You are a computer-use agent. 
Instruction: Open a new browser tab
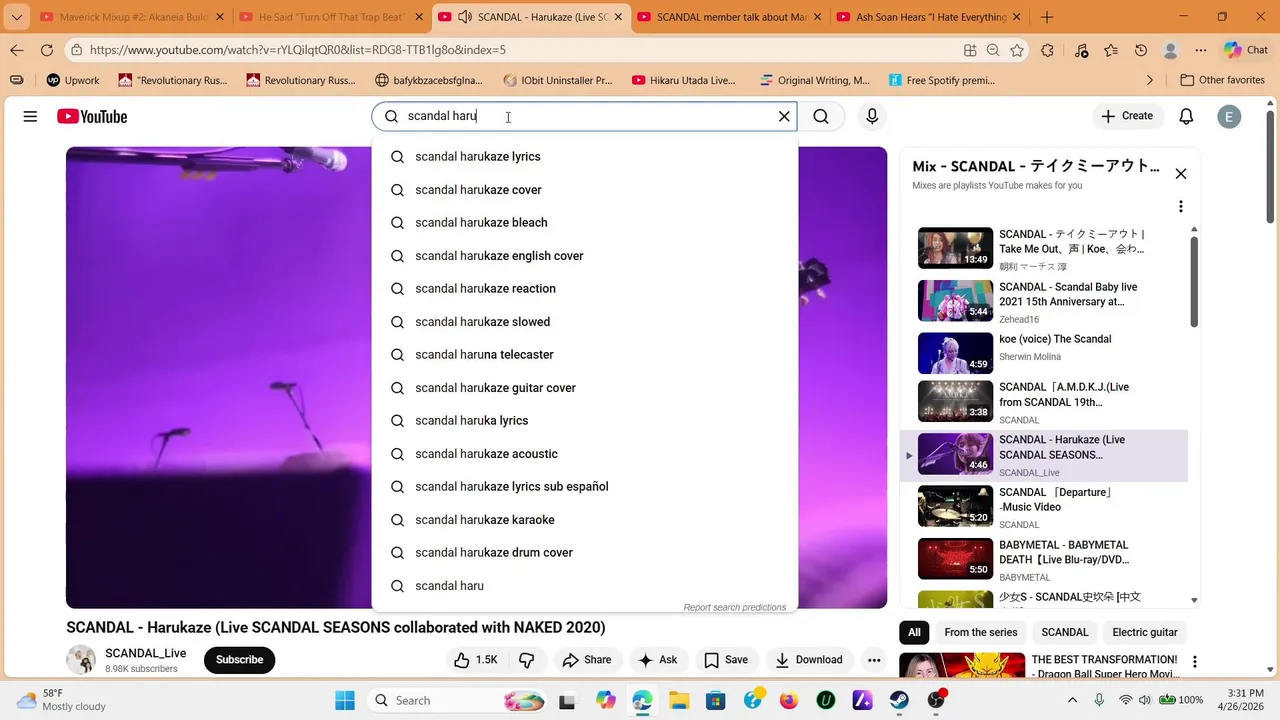(1047, 17)
